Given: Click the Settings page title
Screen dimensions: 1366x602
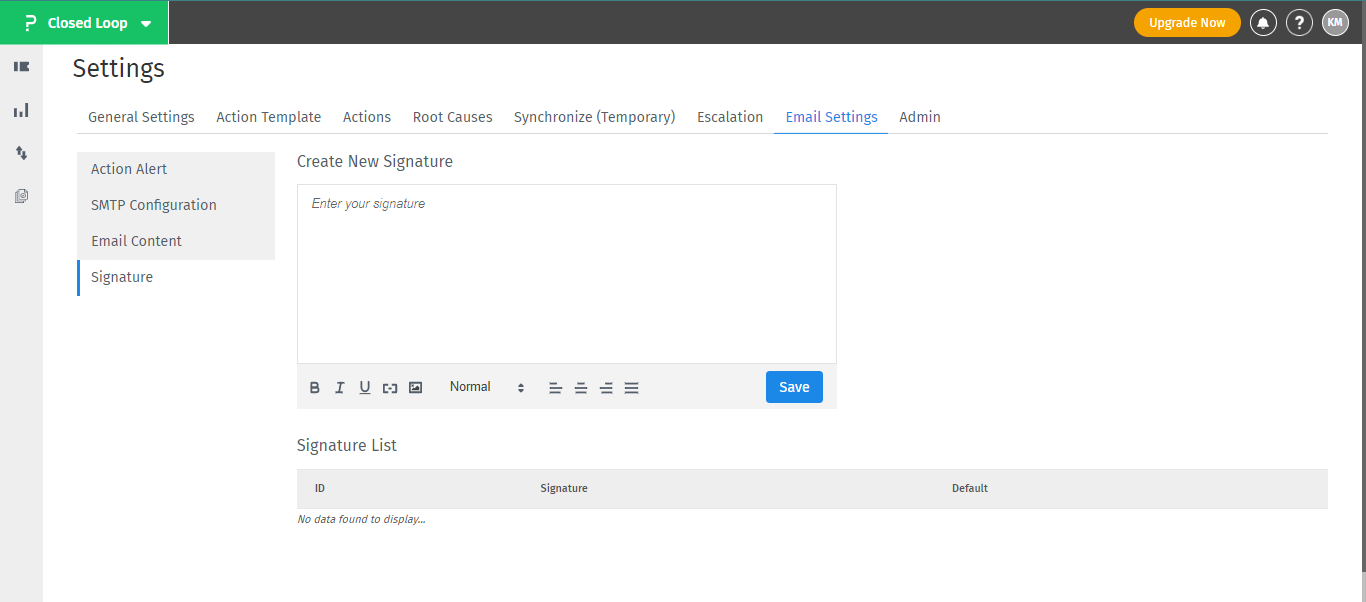Looking at the screenshot, I should tap(119, 68).
